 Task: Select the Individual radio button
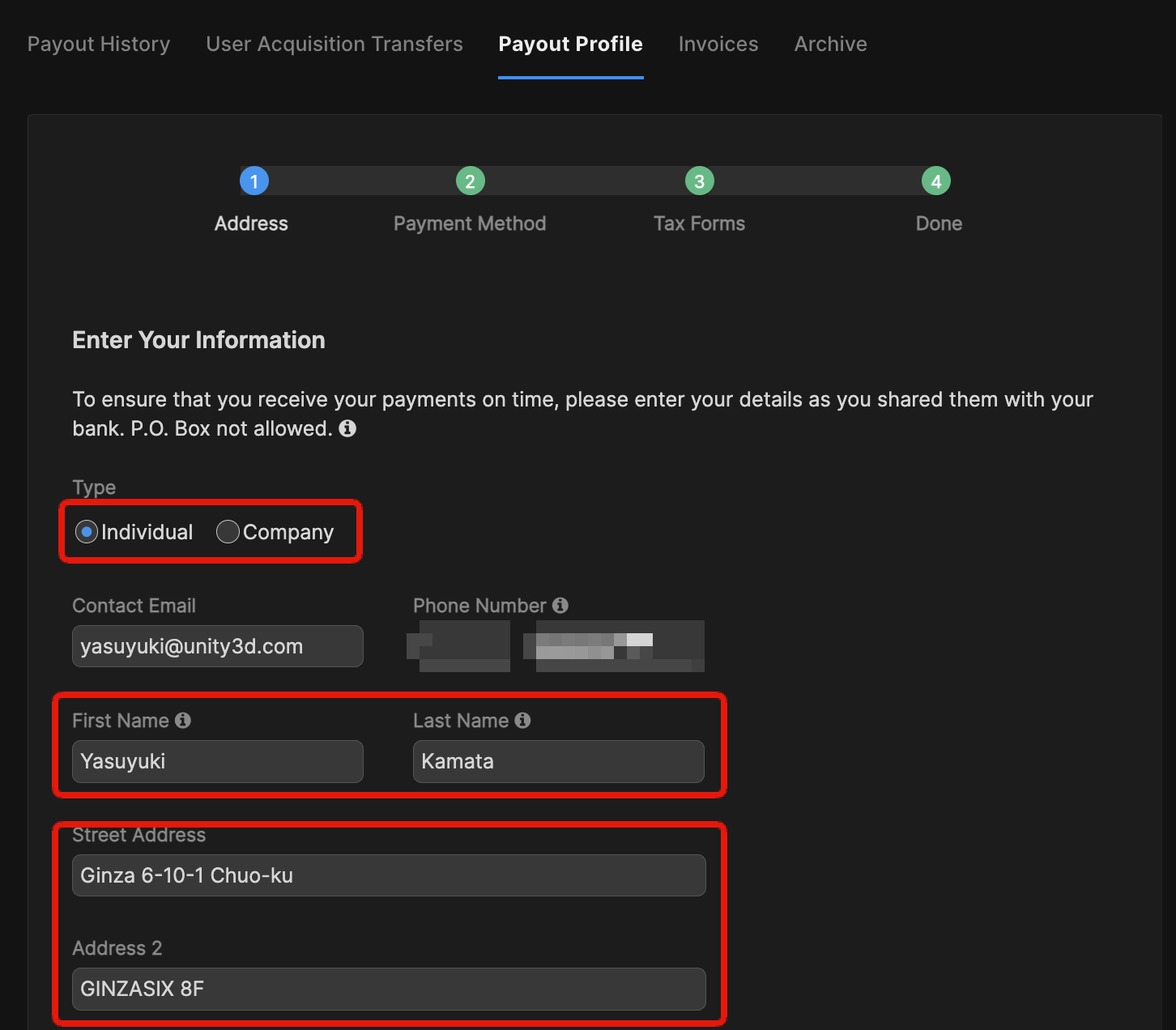[x=87, y=532]
